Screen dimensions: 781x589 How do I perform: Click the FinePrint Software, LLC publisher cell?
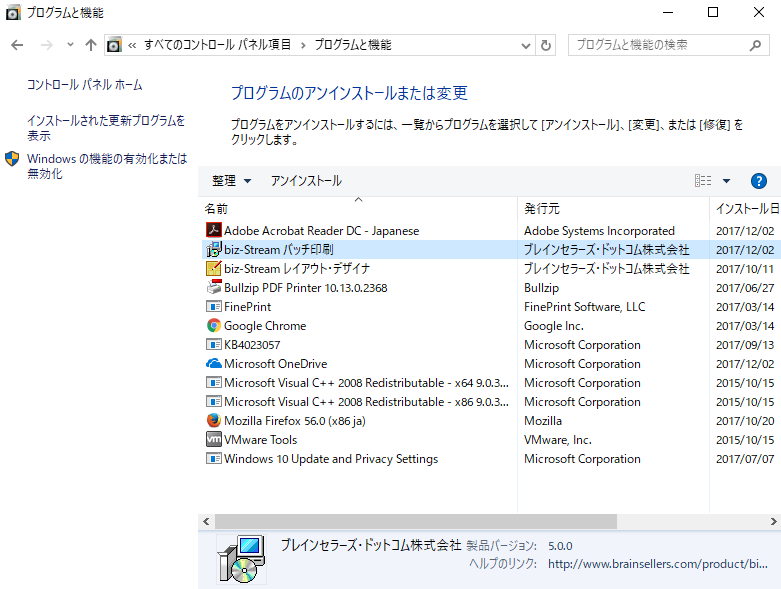584,307
